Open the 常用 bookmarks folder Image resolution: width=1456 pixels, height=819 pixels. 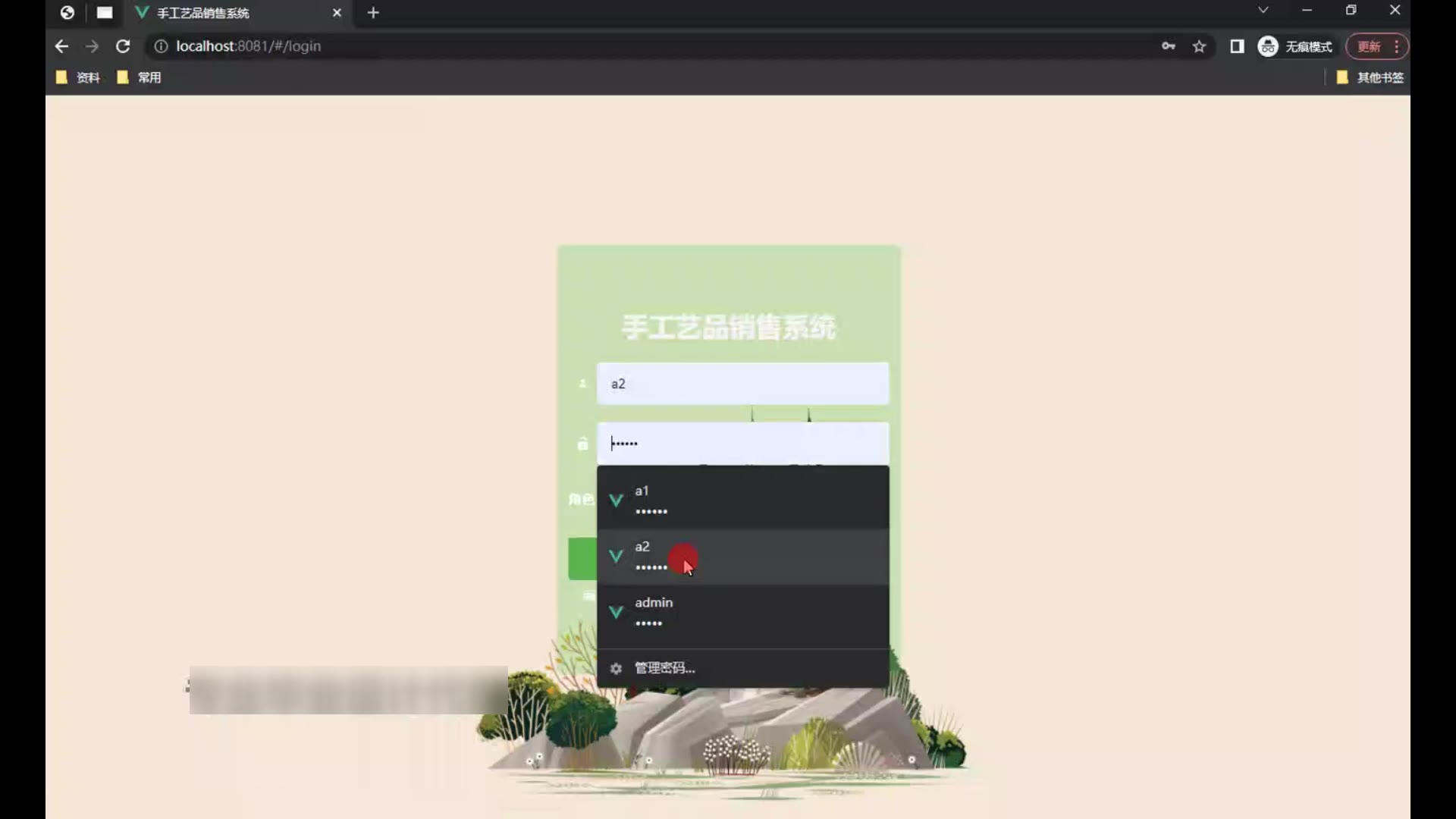pyautogui.click(x=140, y=77)
